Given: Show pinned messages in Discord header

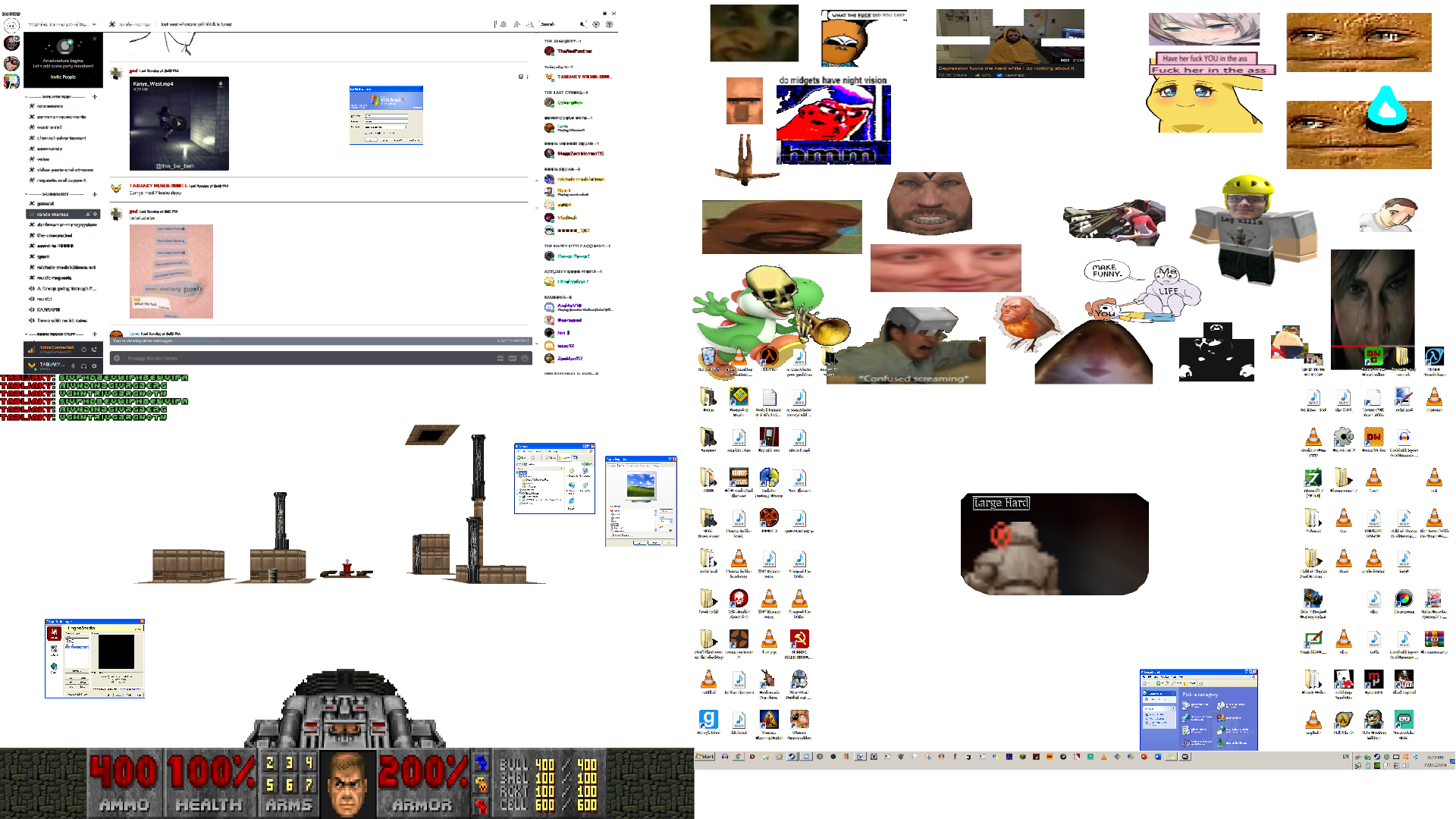Looking at the screenshot, I should [x=516, y=24].
